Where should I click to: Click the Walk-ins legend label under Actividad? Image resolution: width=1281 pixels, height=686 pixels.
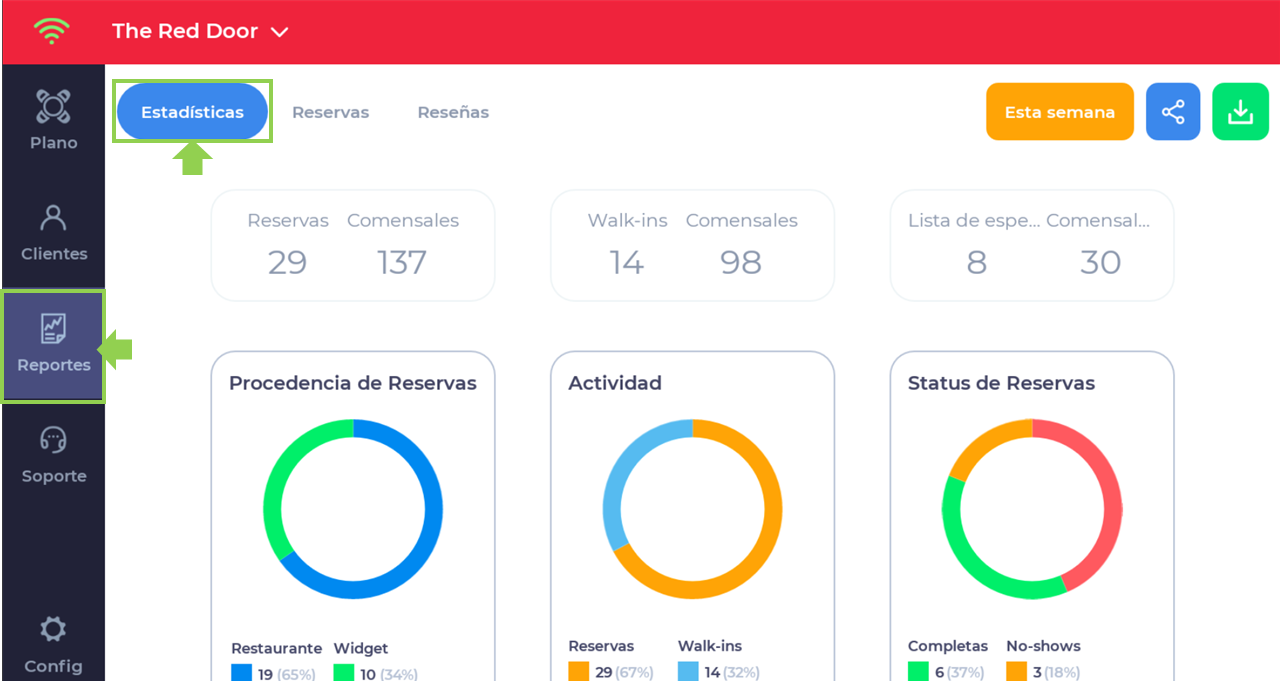point(710,646)
